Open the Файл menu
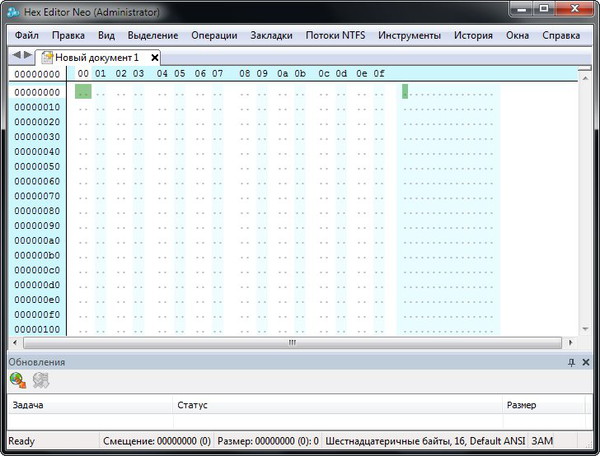Viewport: 600px width, 456px height. [27, 36]
